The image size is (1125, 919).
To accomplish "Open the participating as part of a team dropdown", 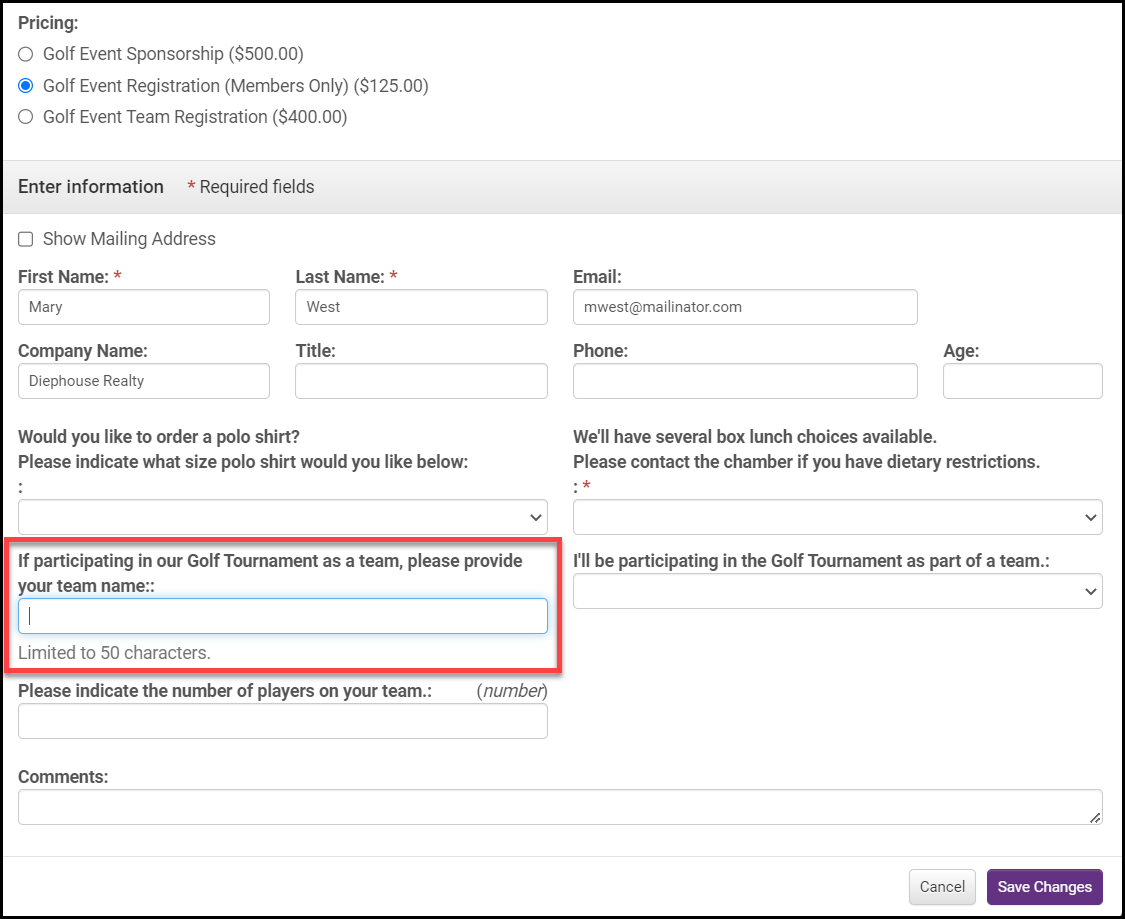I will 837,591.
